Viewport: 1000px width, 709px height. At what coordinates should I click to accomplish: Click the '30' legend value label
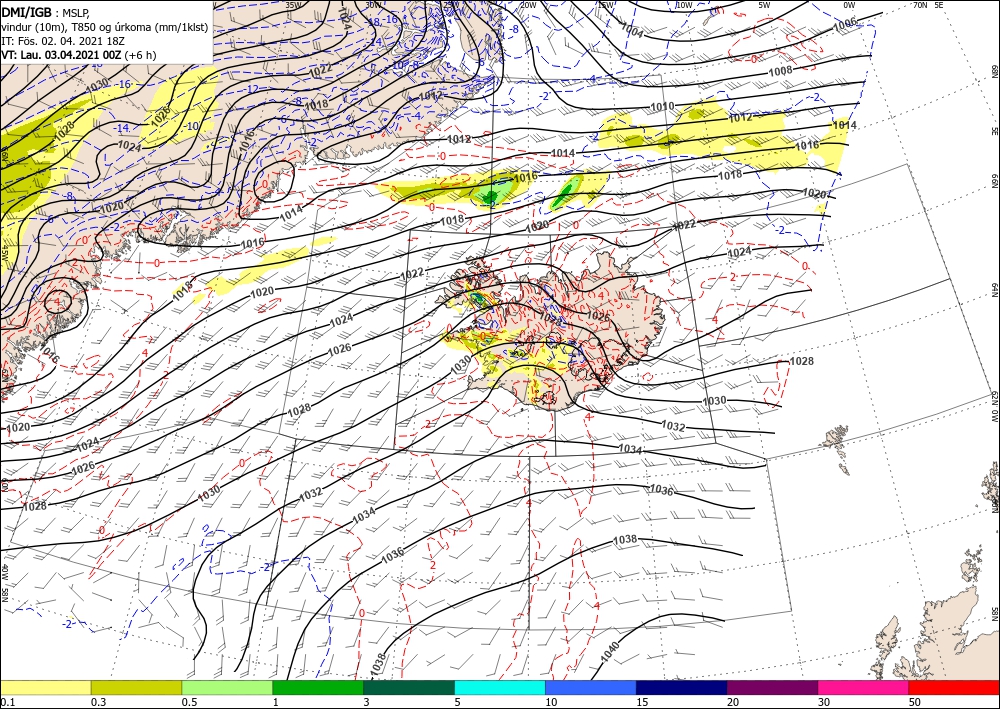pyautogui.click(x=824, y=702)
